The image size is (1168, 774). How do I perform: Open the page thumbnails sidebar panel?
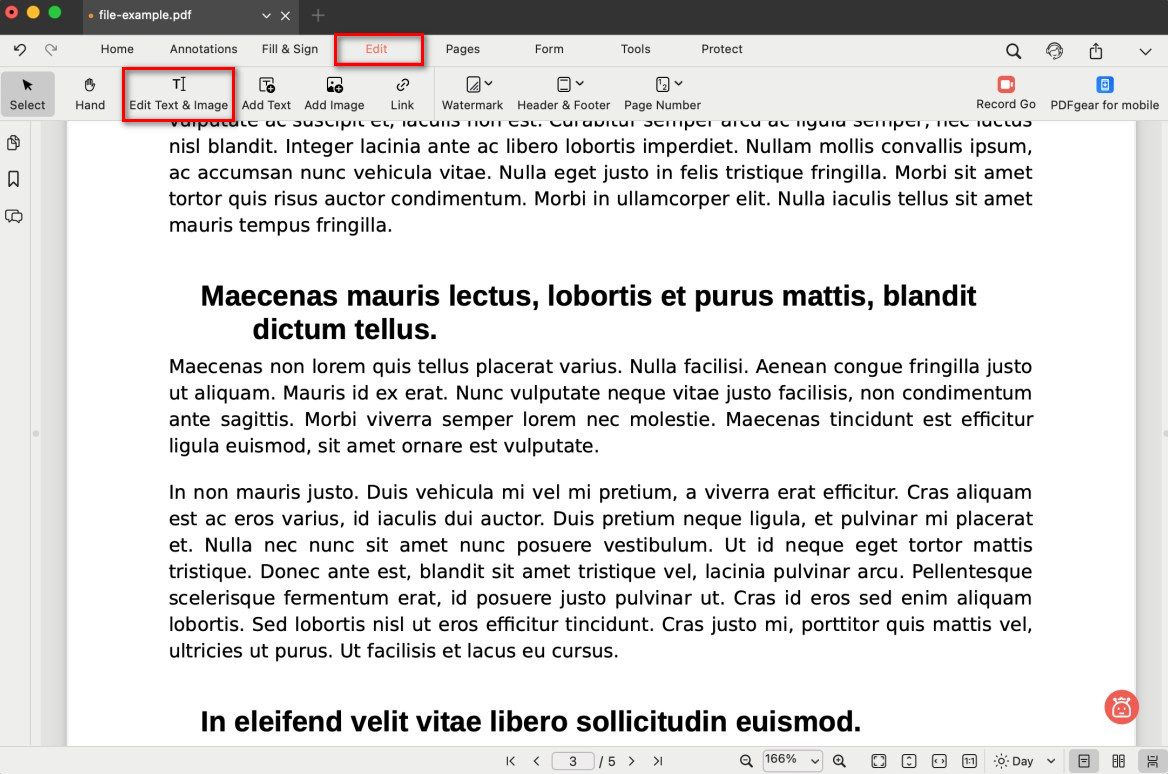click(x=14, y=143)
